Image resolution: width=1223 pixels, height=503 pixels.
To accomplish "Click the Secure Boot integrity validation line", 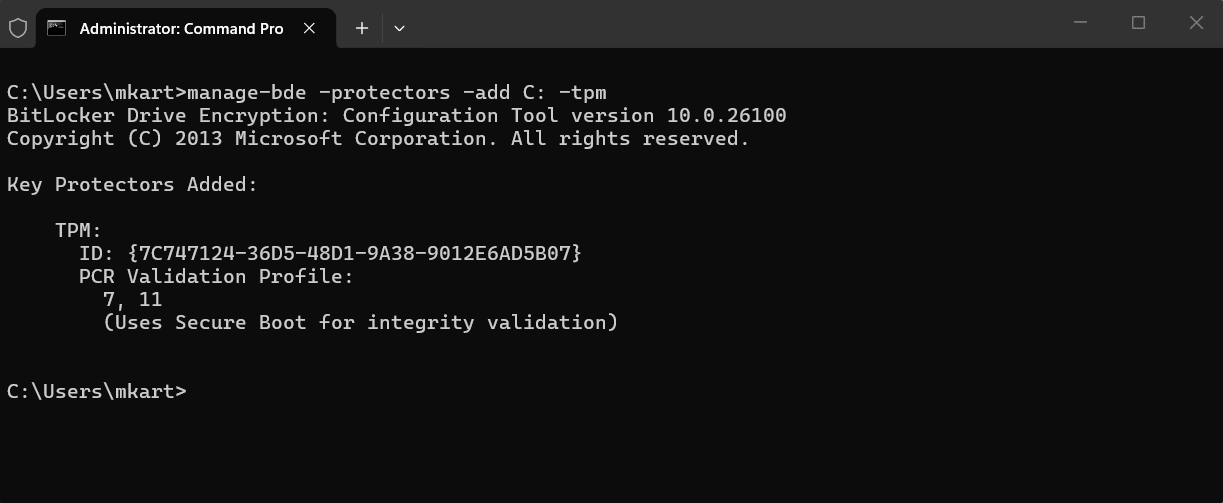I will click(360, 323).
